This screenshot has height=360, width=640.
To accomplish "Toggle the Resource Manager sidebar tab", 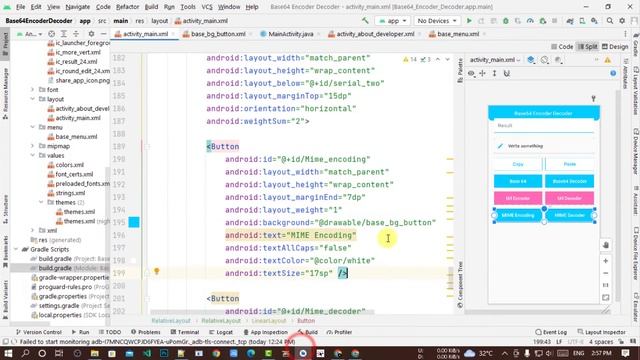I will (5, 94).
